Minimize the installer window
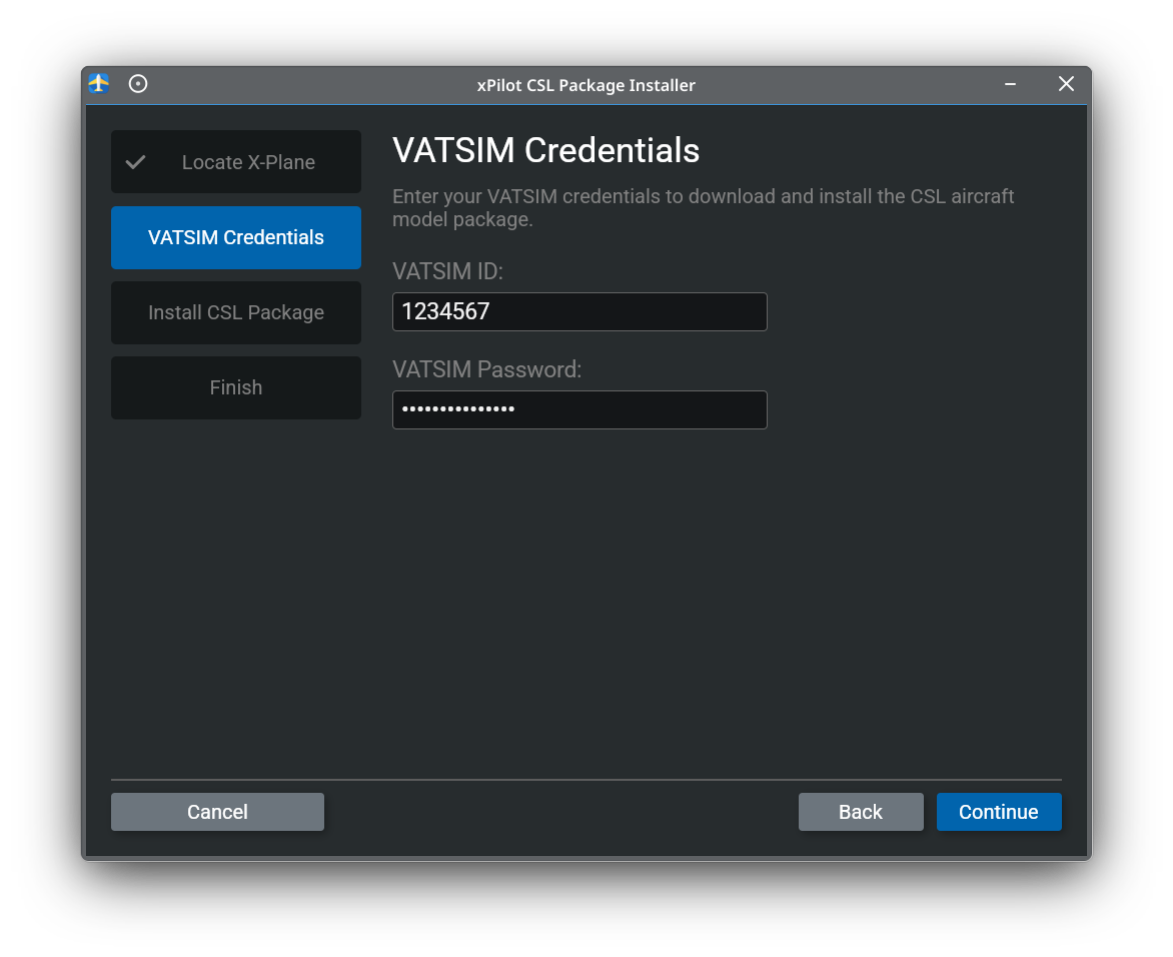 tap(1009, 84)
